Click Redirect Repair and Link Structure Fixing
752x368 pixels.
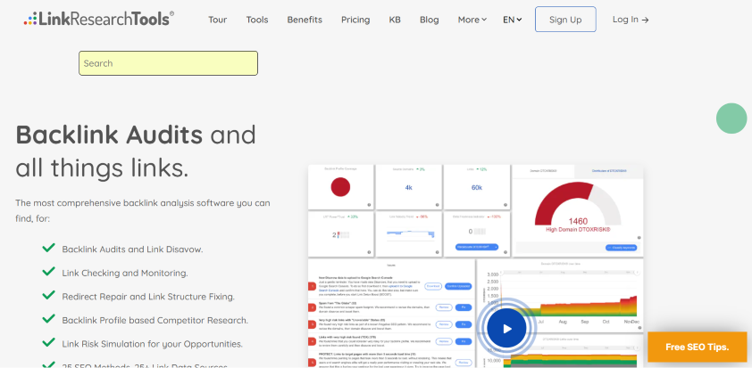pos(148,297)
